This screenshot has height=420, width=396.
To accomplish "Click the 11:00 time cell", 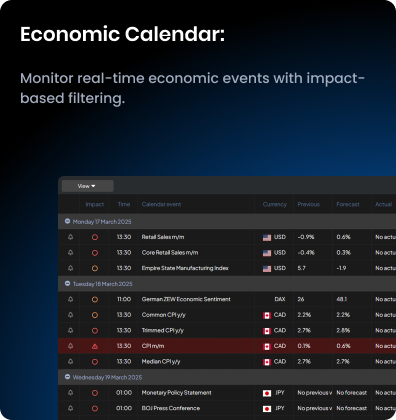I will [x=124, y=299].
